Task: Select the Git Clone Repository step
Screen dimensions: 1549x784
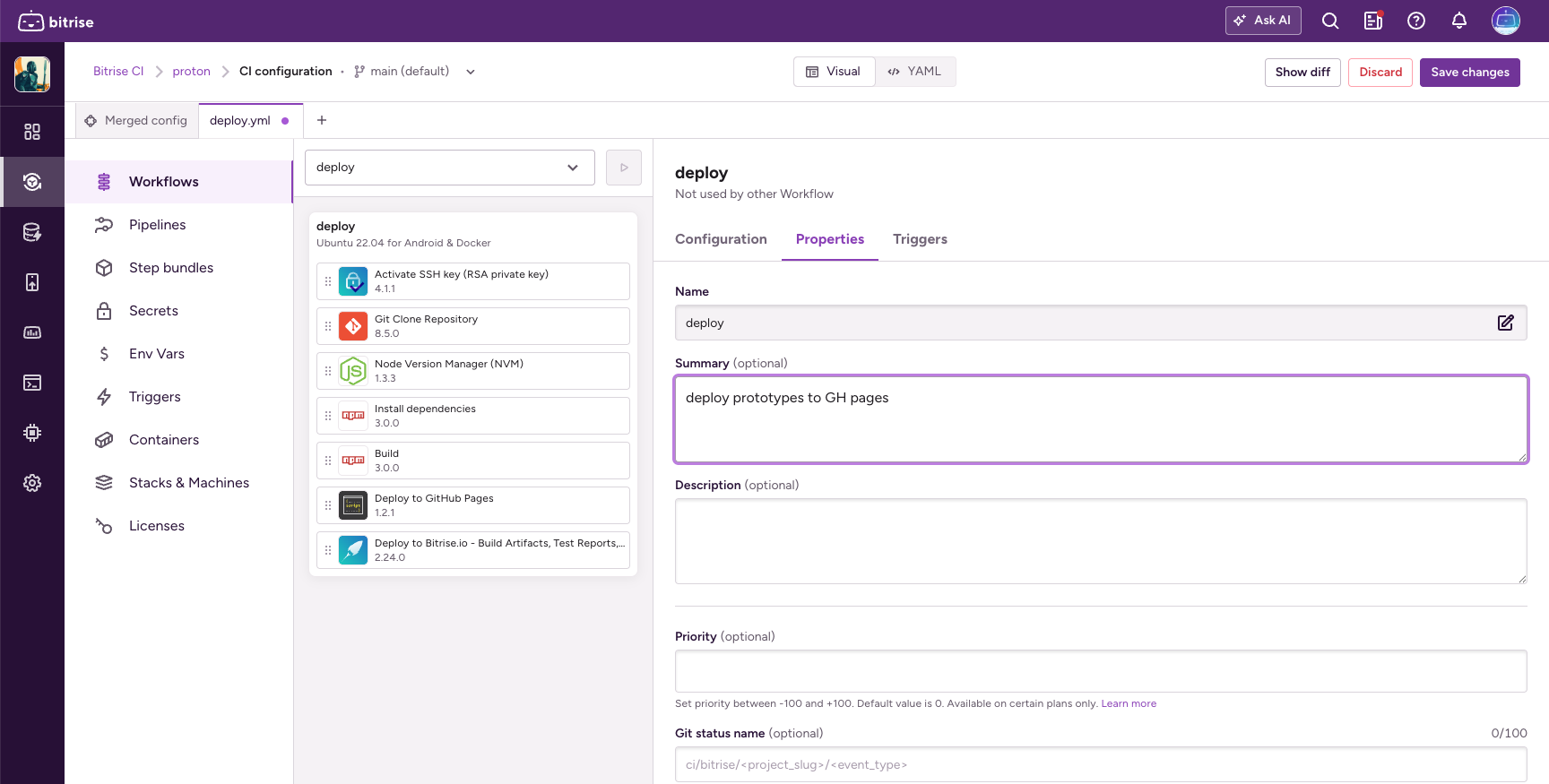Action: click(473, 326)
